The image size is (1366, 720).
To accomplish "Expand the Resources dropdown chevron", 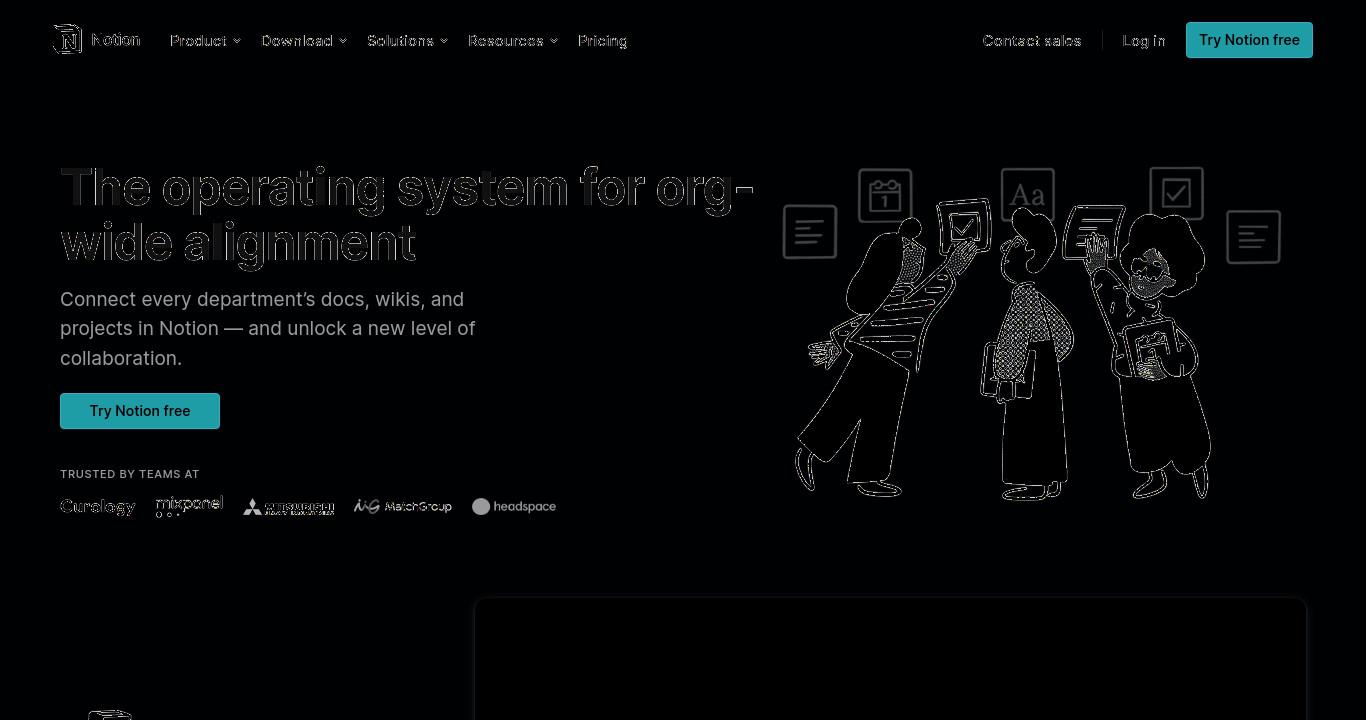I will [554, 41].
